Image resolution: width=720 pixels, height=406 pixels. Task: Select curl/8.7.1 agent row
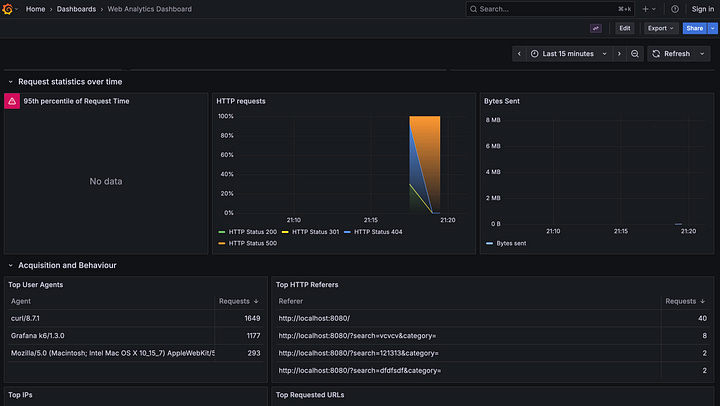135,318
